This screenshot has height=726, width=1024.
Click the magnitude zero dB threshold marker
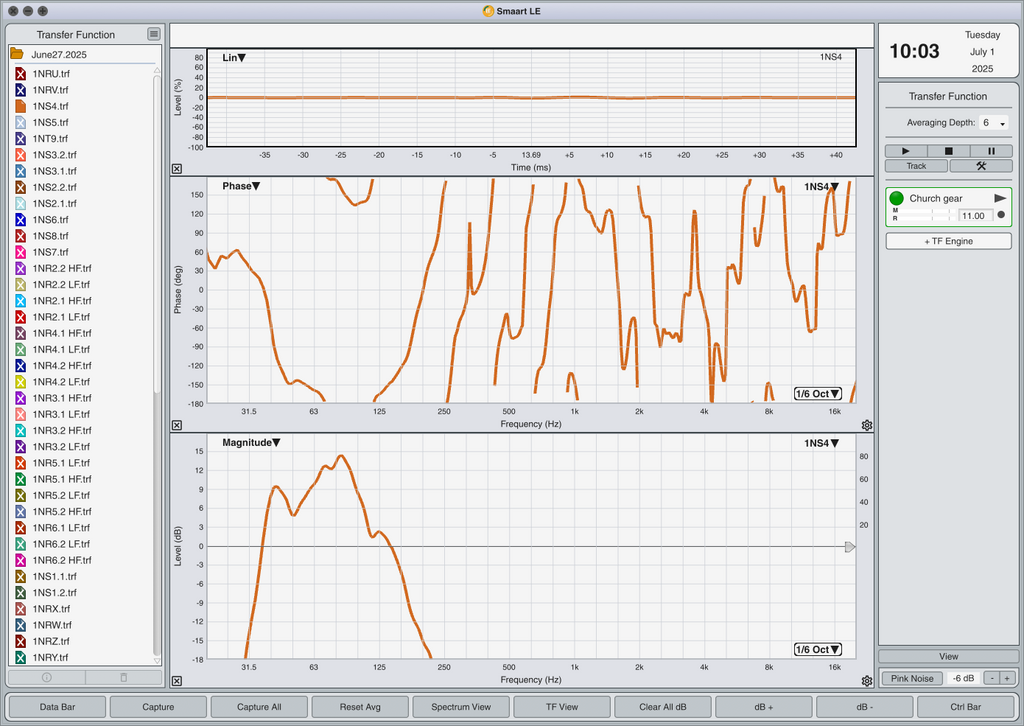coord(850,546)
